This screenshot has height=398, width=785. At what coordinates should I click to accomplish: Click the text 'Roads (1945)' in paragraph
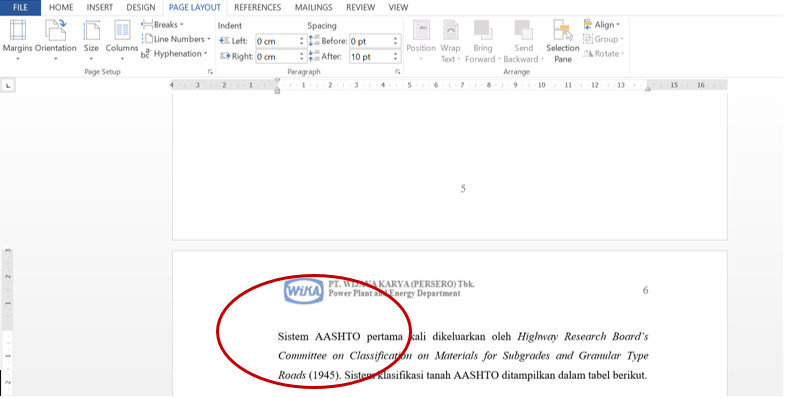310,375
